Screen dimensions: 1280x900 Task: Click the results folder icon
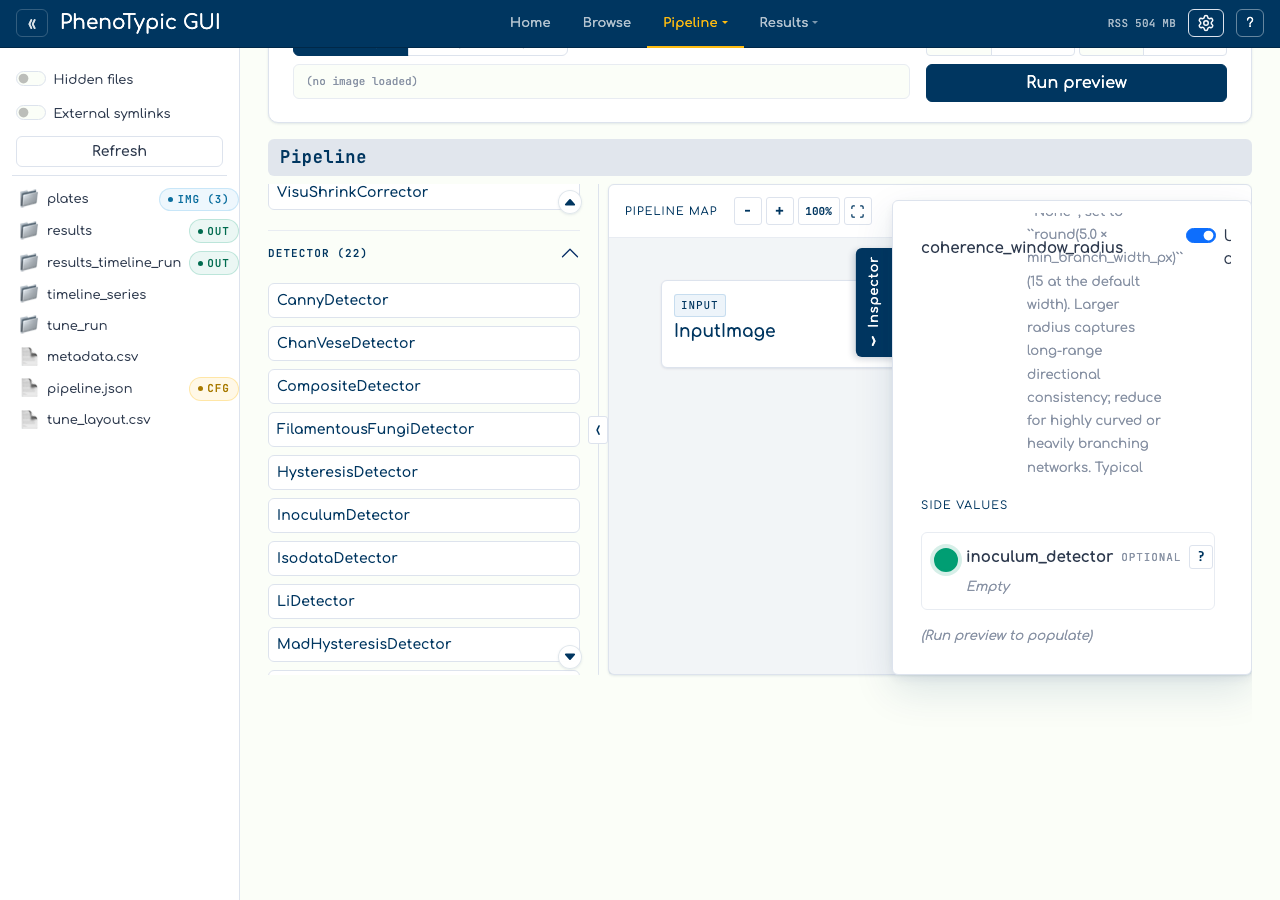tap(29, 231)
